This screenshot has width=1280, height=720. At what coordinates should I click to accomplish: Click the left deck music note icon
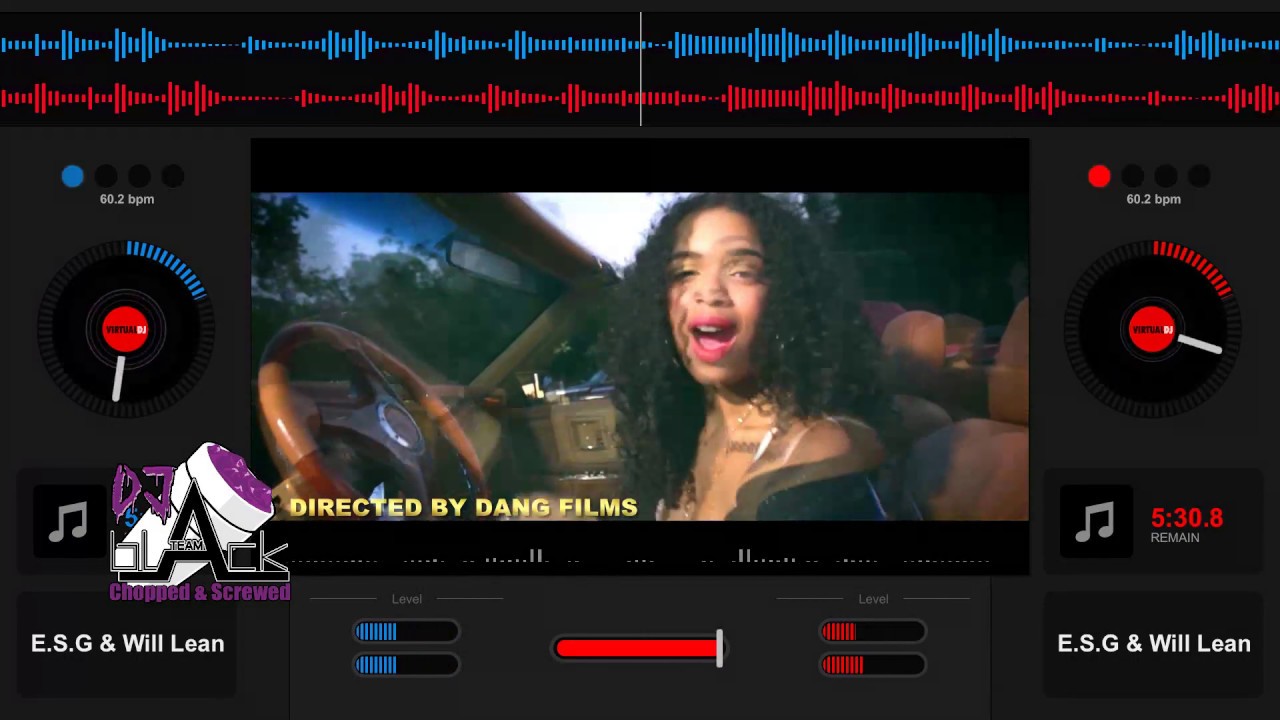click(x=69, y=521)
